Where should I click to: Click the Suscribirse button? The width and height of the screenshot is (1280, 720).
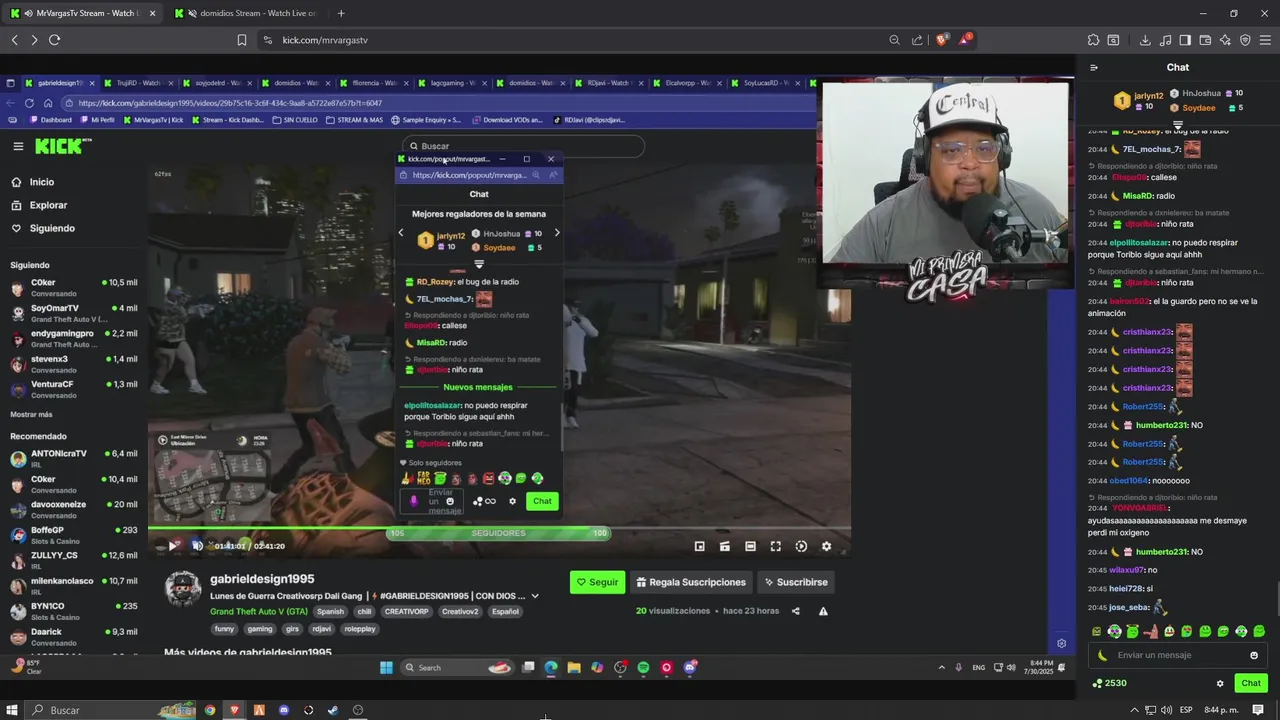click(795, 582)
